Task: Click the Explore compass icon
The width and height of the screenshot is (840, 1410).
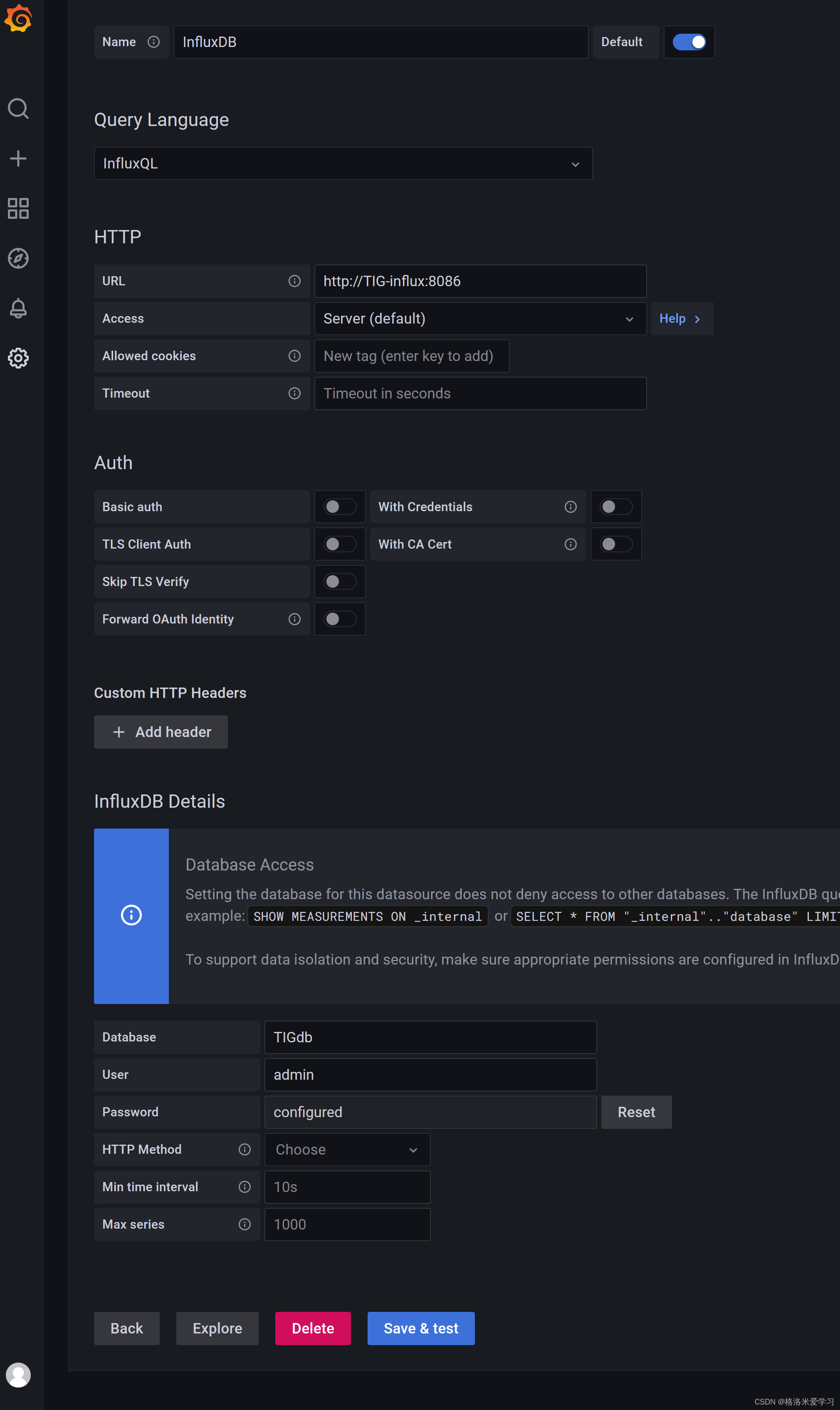Action: pos(19,258)
